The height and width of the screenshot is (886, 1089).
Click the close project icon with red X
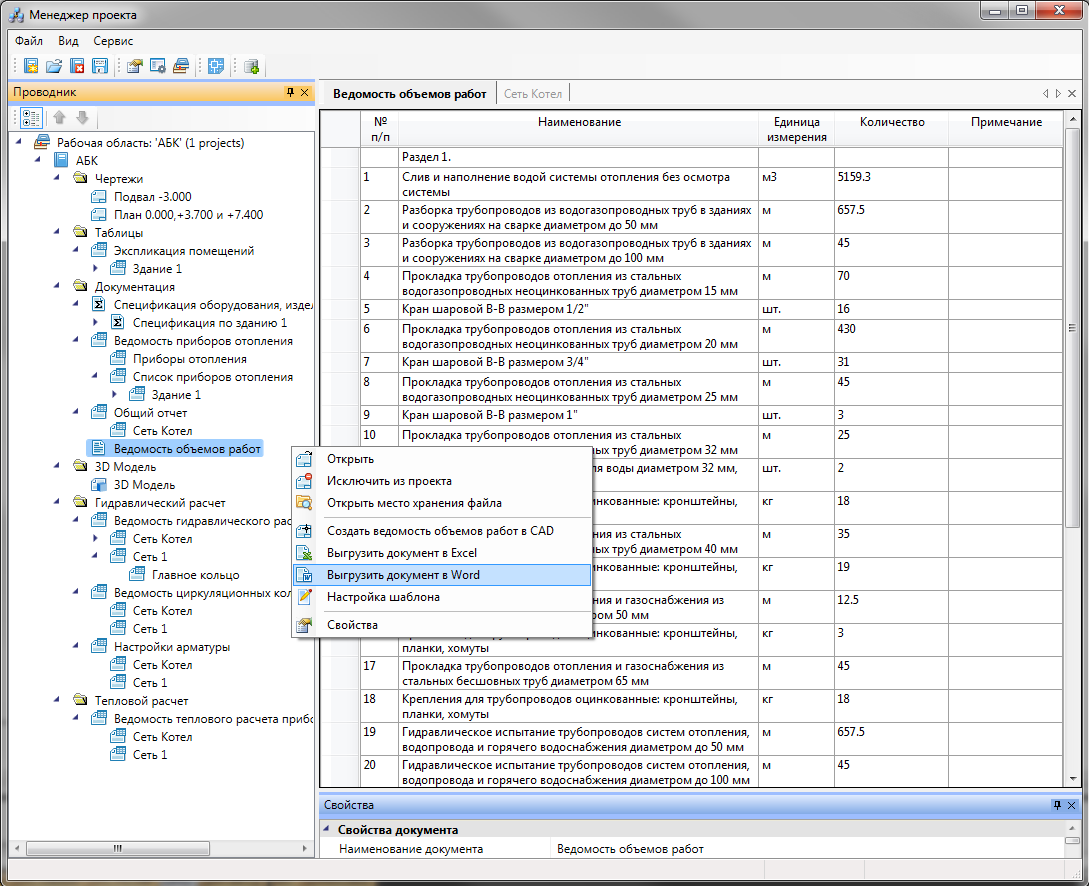[77, 66]
